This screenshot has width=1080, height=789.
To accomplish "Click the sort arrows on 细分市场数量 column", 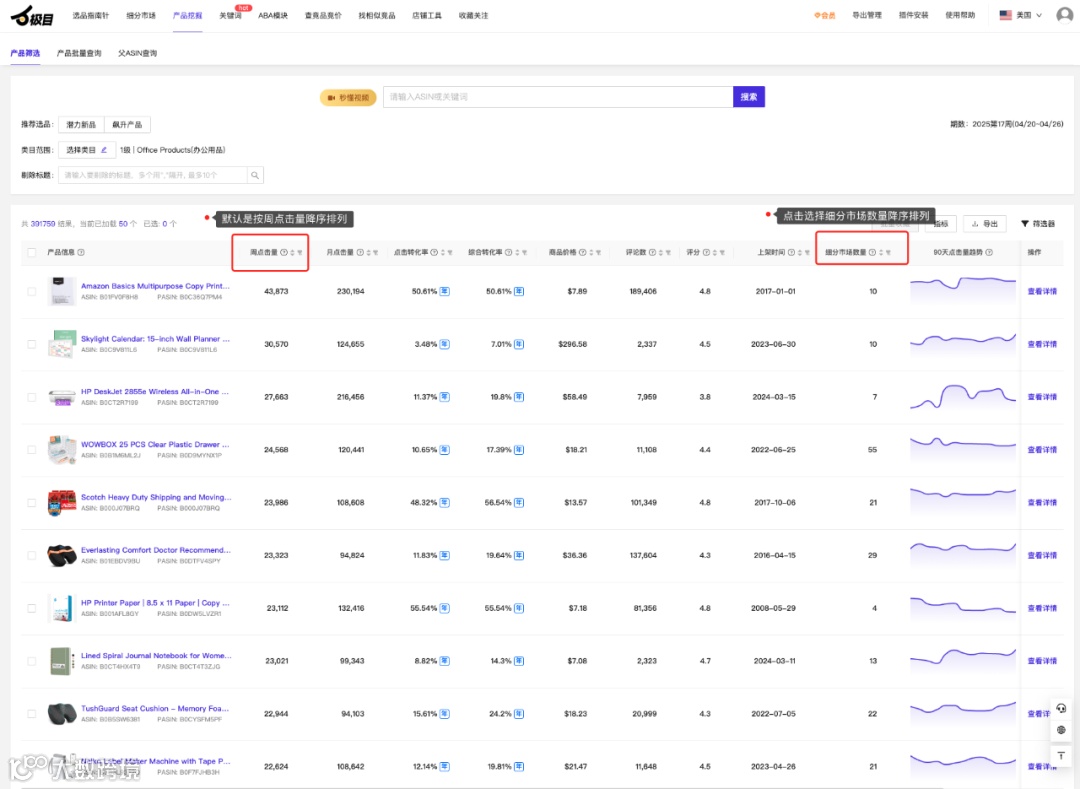I will (x=881, y=253).
